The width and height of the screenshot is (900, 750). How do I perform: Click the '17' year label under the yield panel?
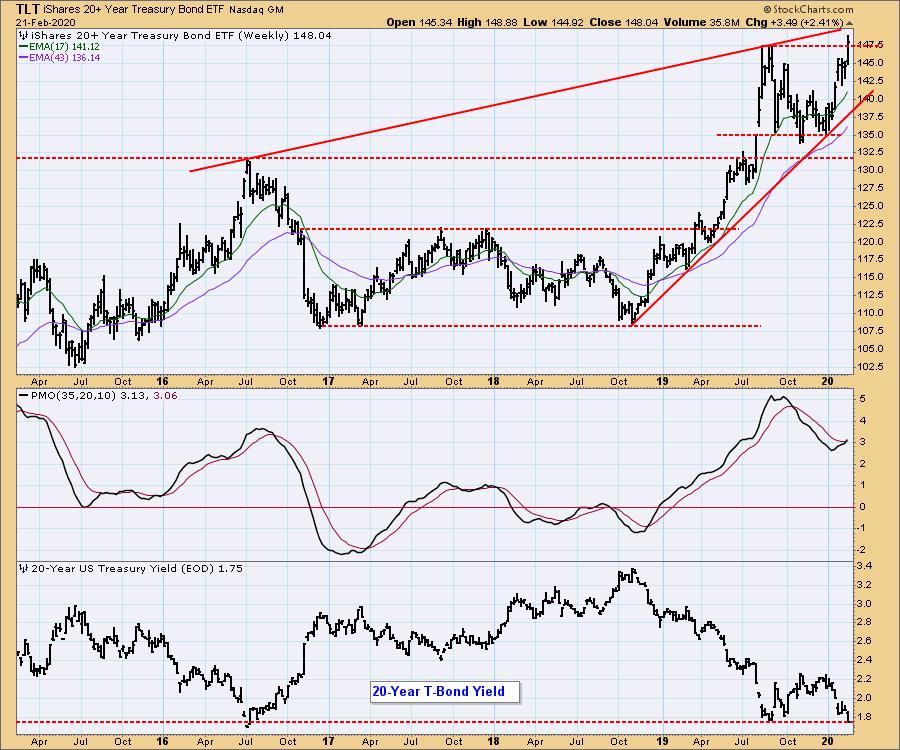[x=328, y=741]
